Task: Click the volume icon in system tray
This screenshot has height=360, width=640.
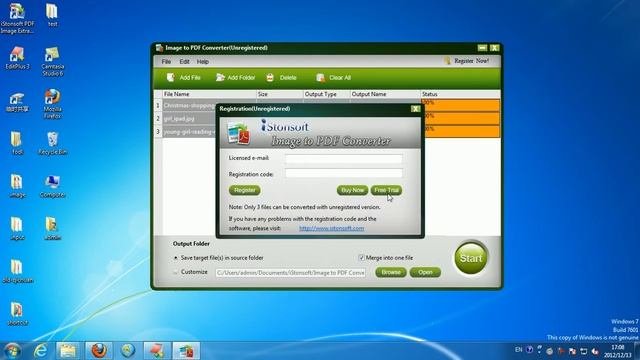Action: [596, 351]
